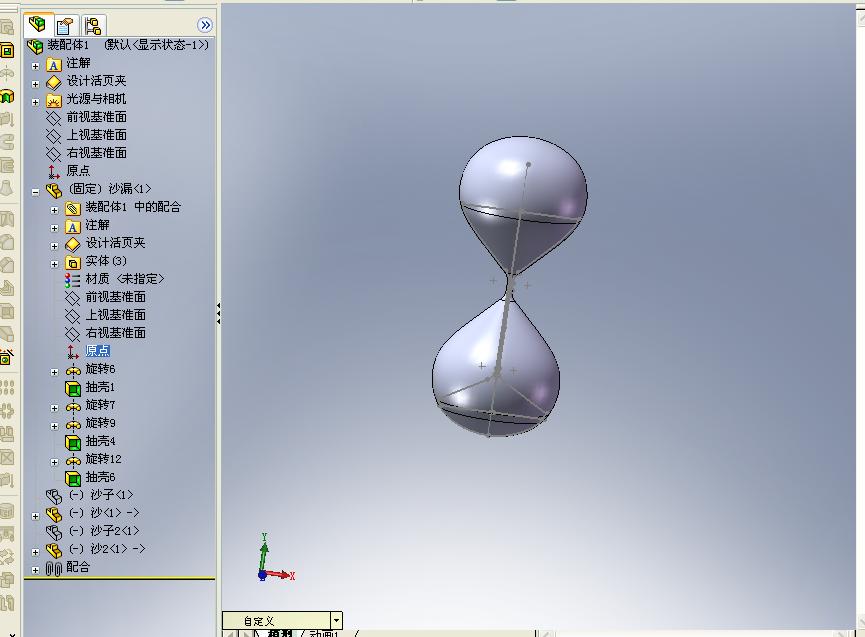865x637 pixels.
Task: Expand the 实体 (3) folder
Action: (x=54, y=264)
